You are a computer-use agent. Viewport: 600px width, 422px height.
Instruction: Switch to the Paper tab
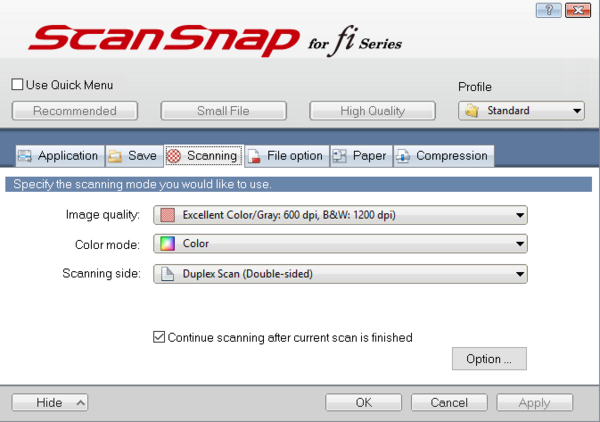click(x=361, y=156)
